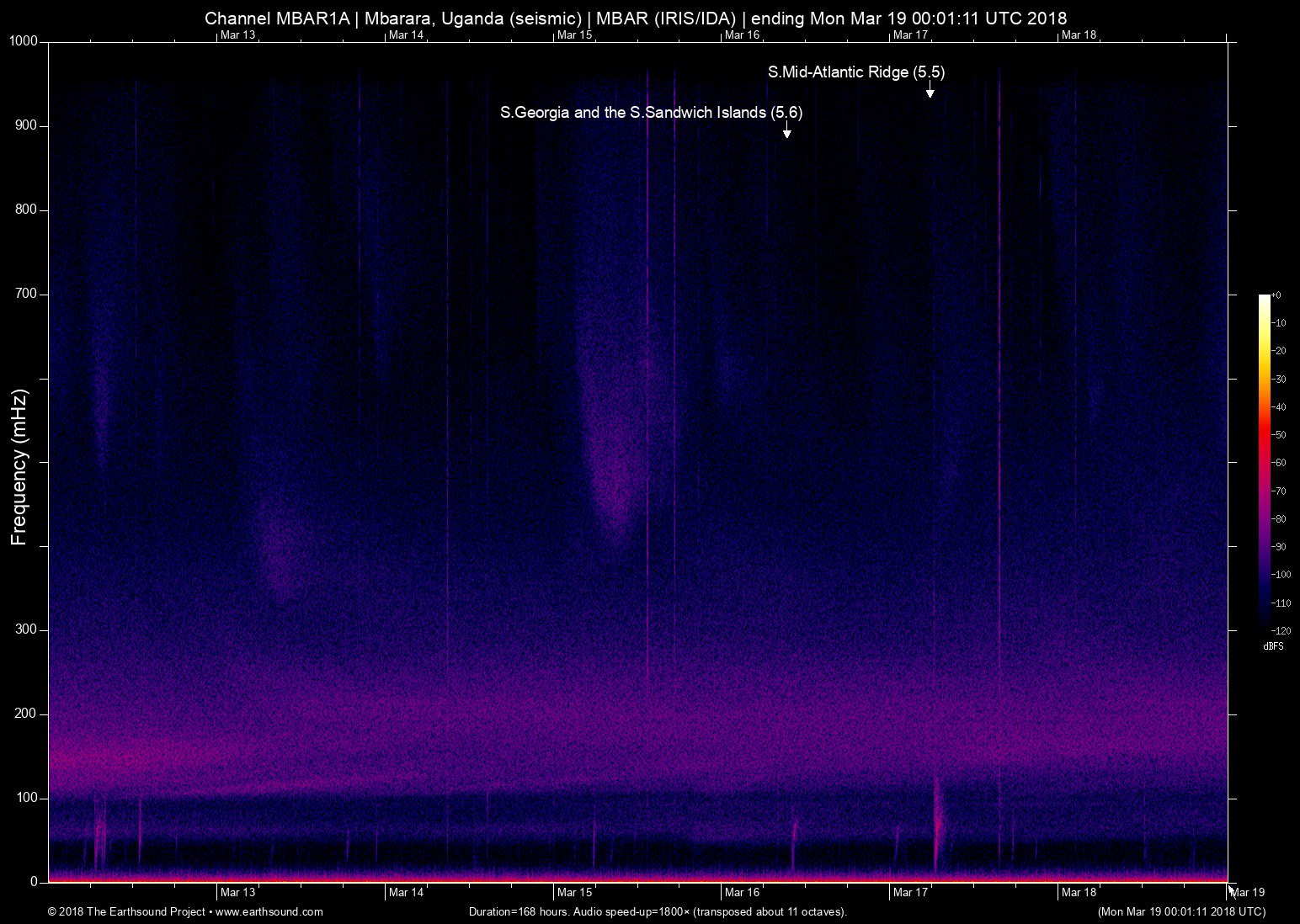Screen dimensions: 1300x924
Task: Click the 1000 mHz frequency axis label
Action: tap(23, 41)
